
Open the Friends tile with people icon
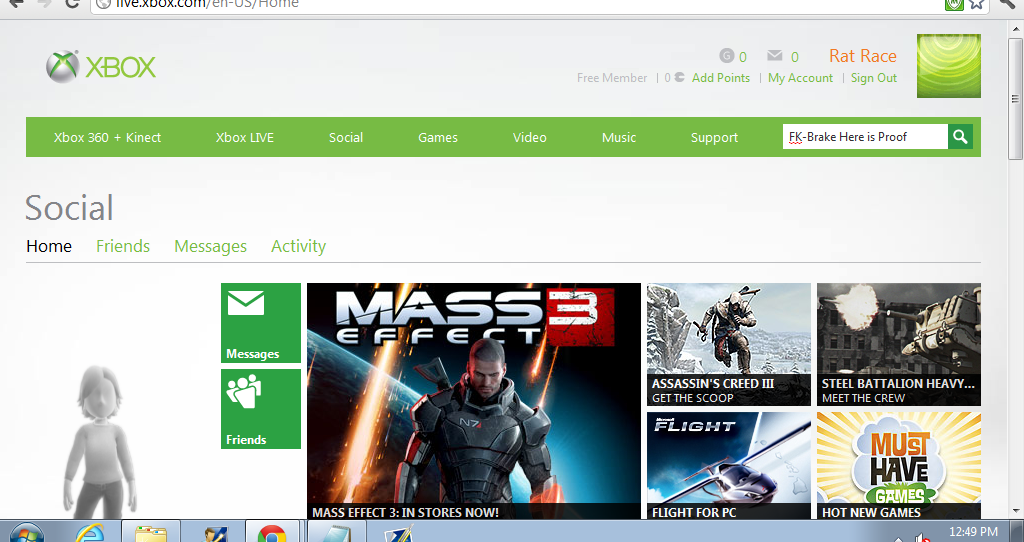click(x=261, y=409)
